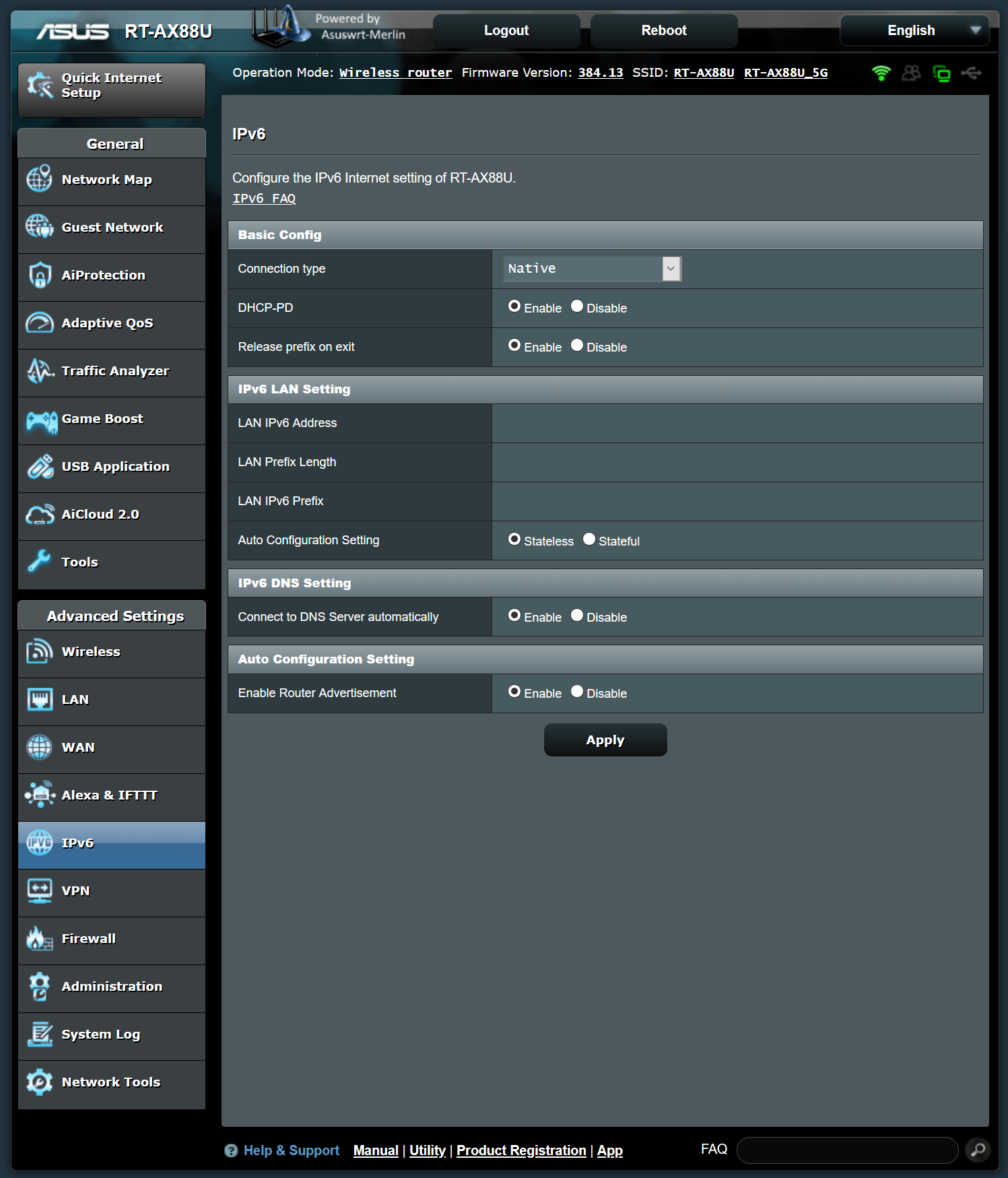Image resolution: width=1008 pixels, height=1178 pixels.
Task: Open the Manual link
Action: click(376, 1150)
